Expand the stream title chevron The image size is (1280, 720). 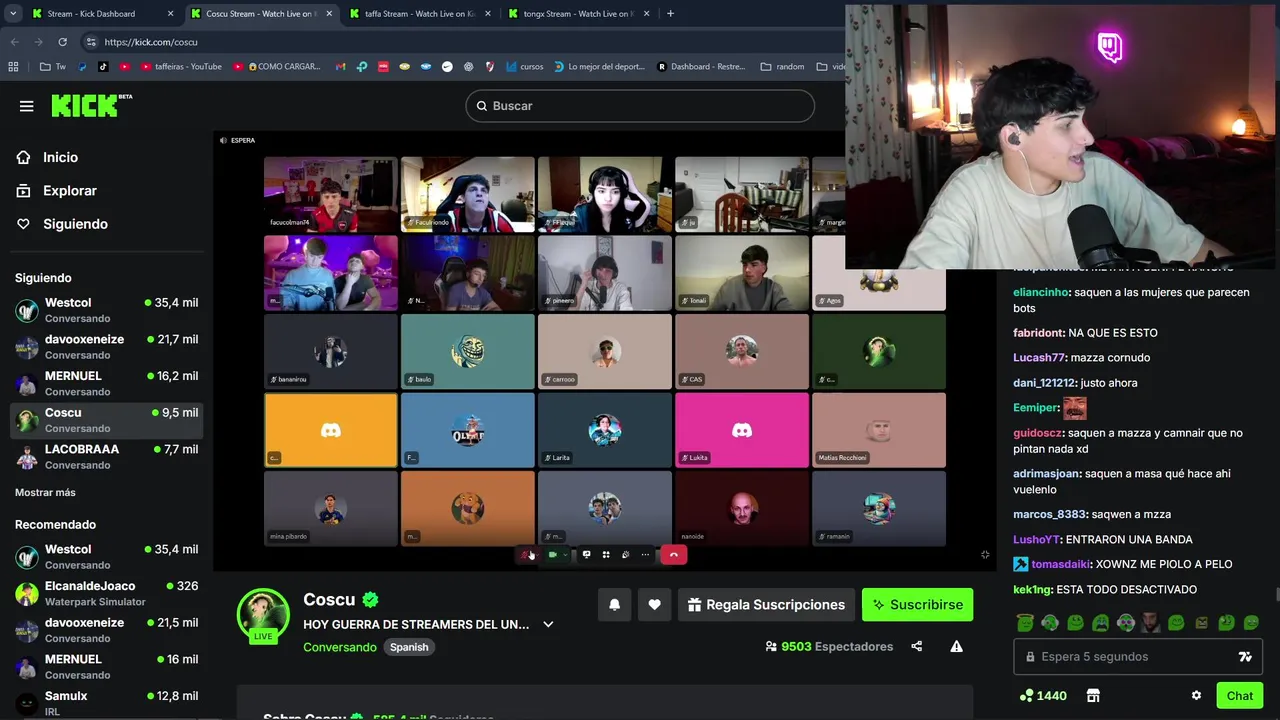[x=548, y=624]
